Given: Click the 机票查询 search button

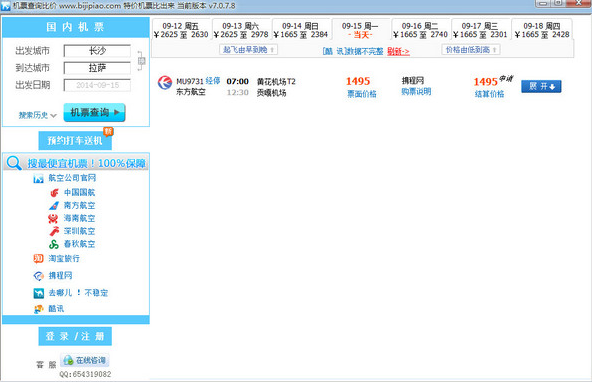Looking at the screenshot, I should (x=94, y=112).
